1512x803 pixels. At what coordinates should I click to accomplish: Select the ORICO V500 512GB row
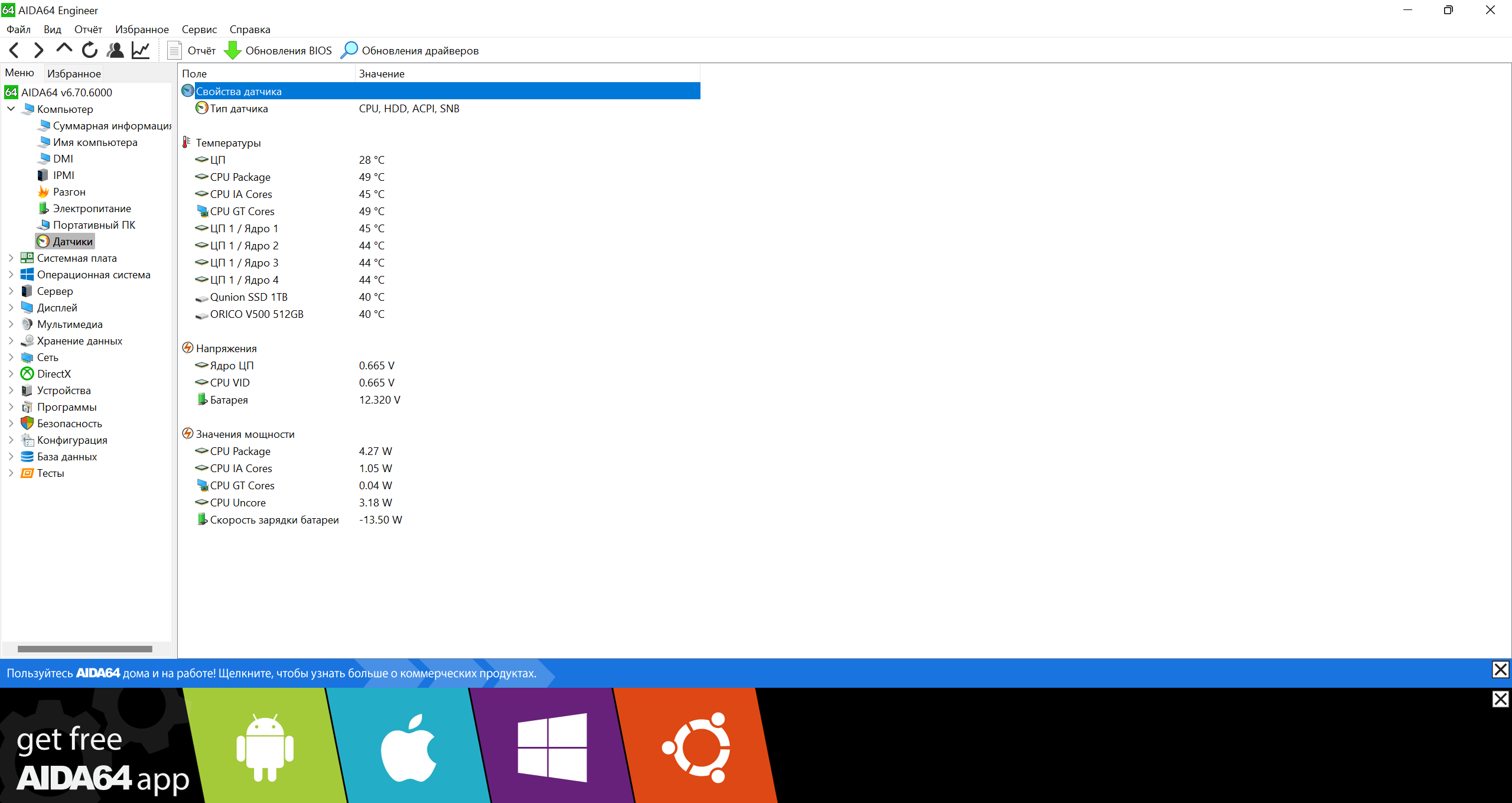coord(440,314)
